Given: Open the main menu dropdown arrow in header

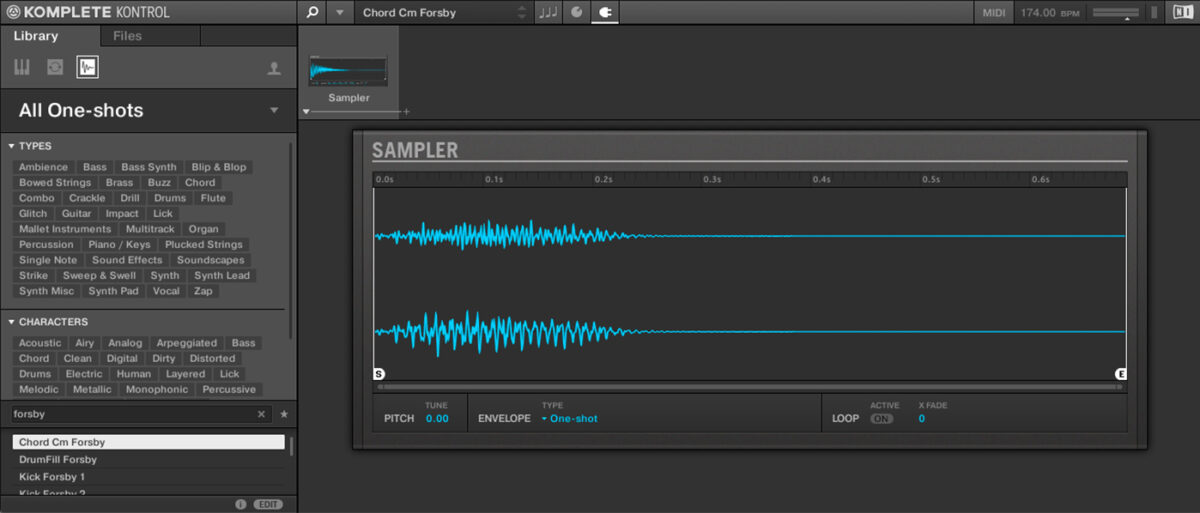Looking at the screenshot, I should click(x=340, y=12).
